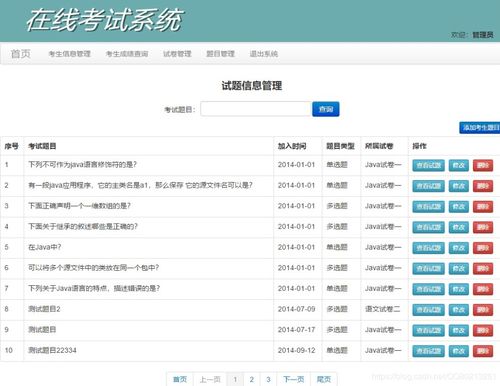Go to page 2 in pagination

(252, 379)
